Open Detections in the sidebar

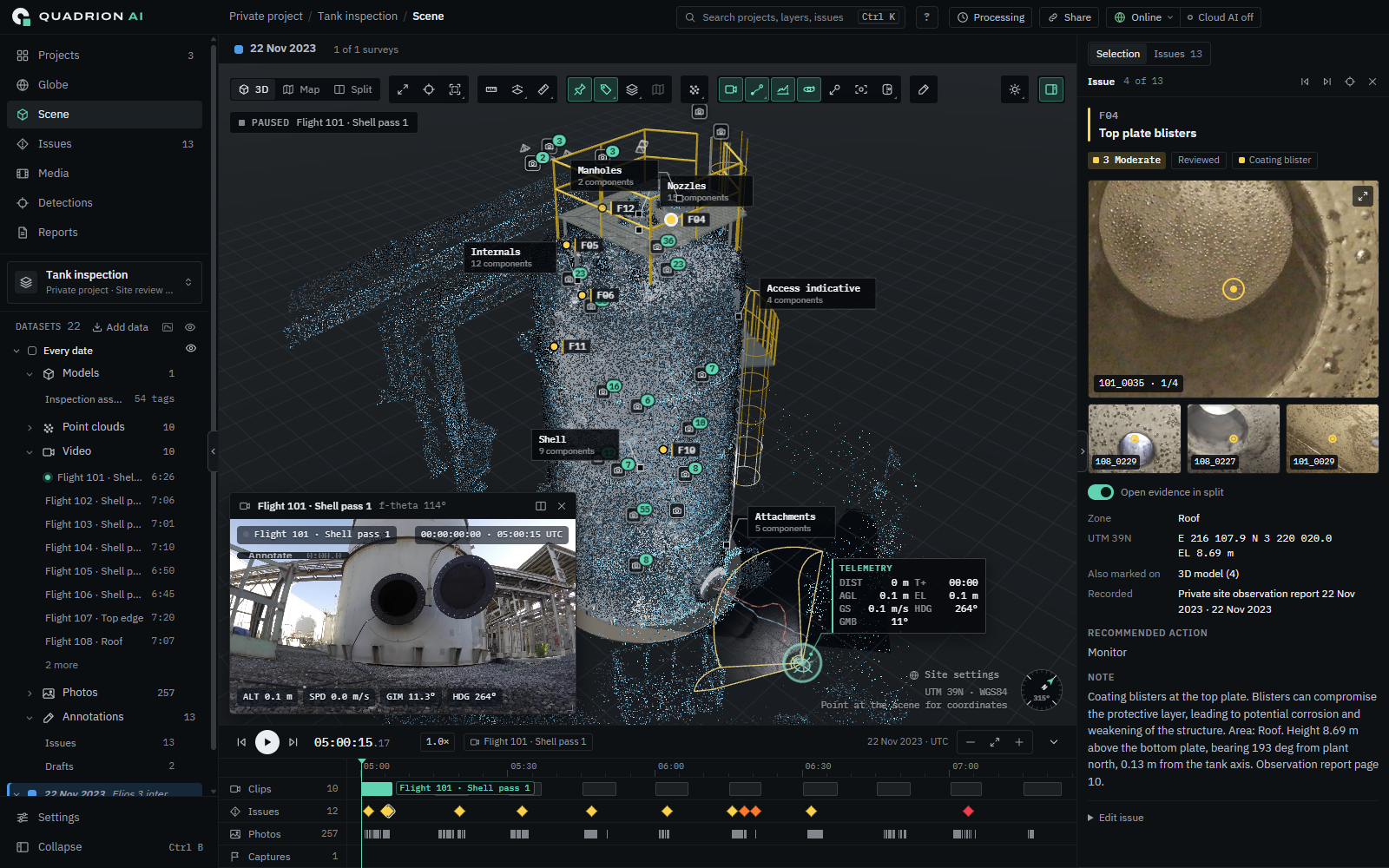tap(104, 203)
